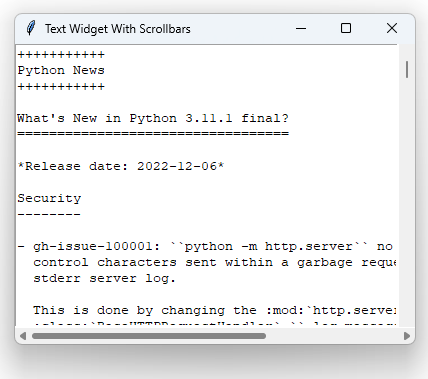Click the window title text 'Text Widget With Scrollbars'
Viewport: 428px width, 379px height.
[x=118, y=29]
